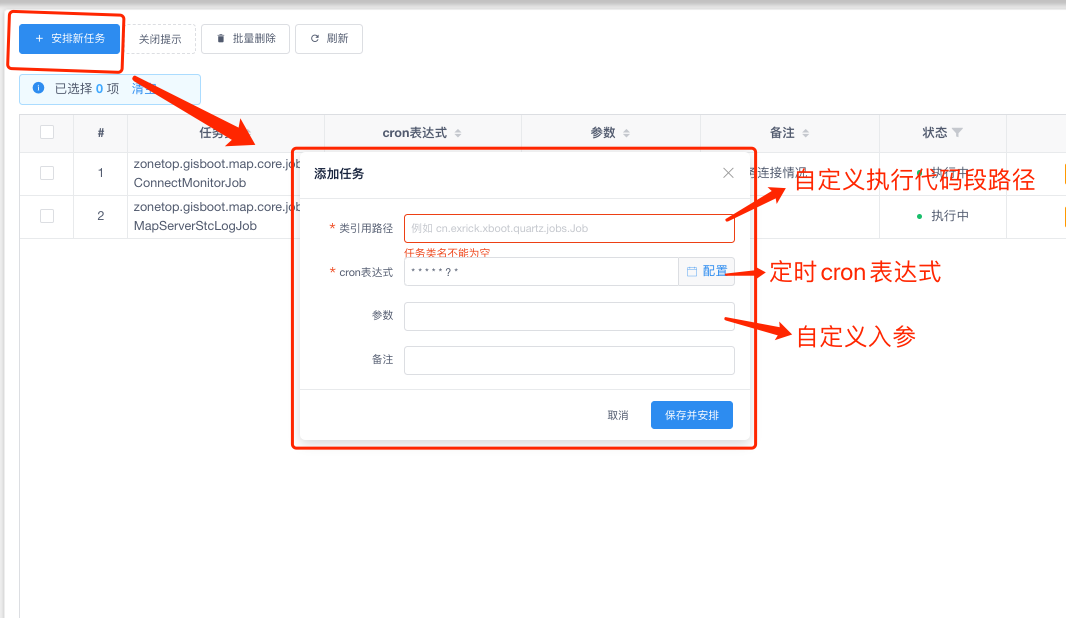
Task: Select the 备注 input in the dialog
Action: [x=569, y=360]
